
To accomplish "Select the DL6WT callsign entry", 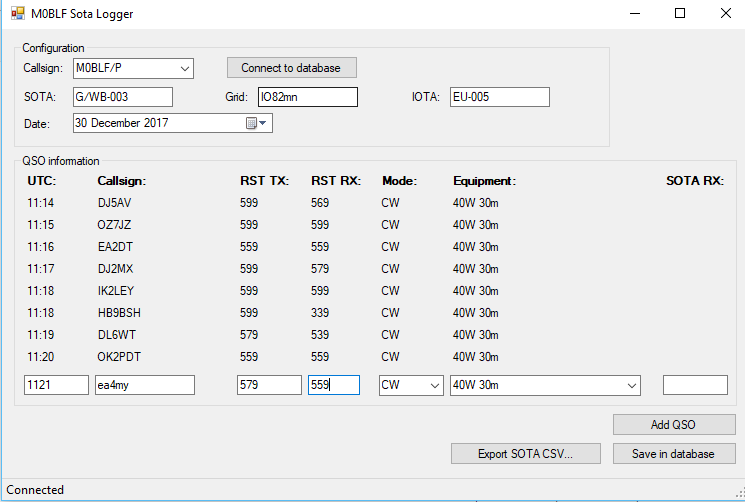I will point(116,335).
